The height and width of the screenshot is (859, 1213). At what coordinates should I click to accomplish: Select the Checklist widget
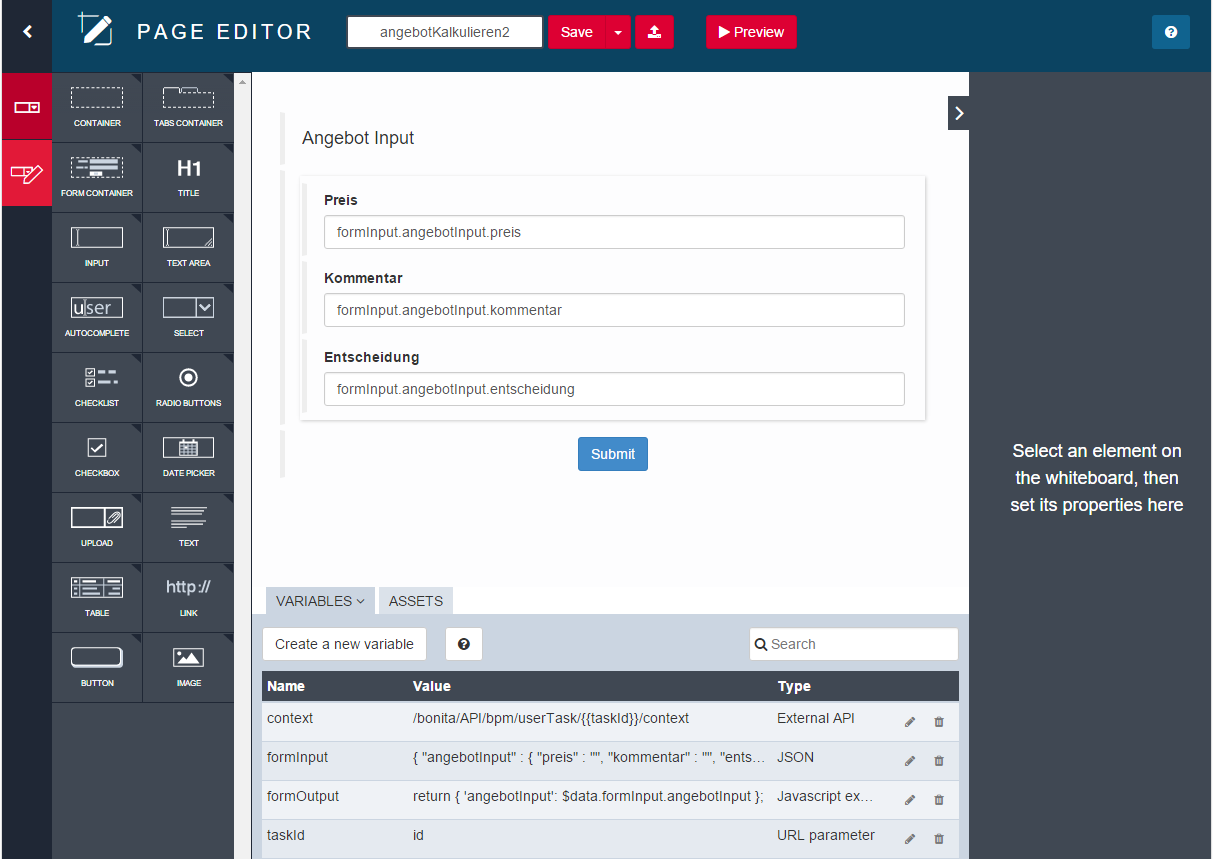pyautogui.click(x=97, y=387)
